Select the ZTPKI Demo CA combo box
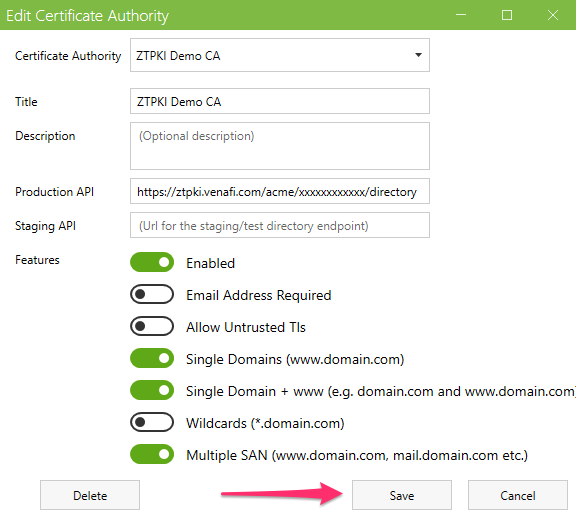The image size is (576, 518). tap(280, 55)
